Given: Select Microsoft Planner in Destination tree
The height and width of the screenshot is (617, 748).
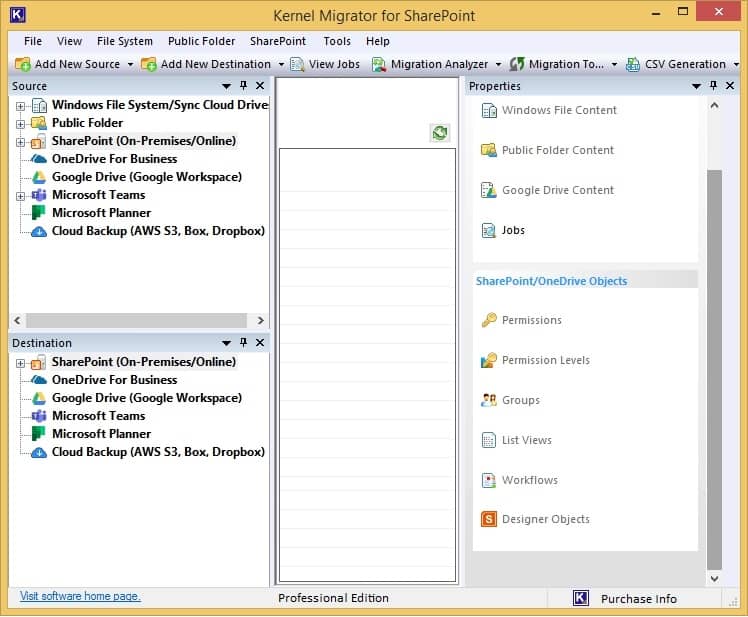Looking at the screenshot, I should pyautogui.click(x=102, y=434).
